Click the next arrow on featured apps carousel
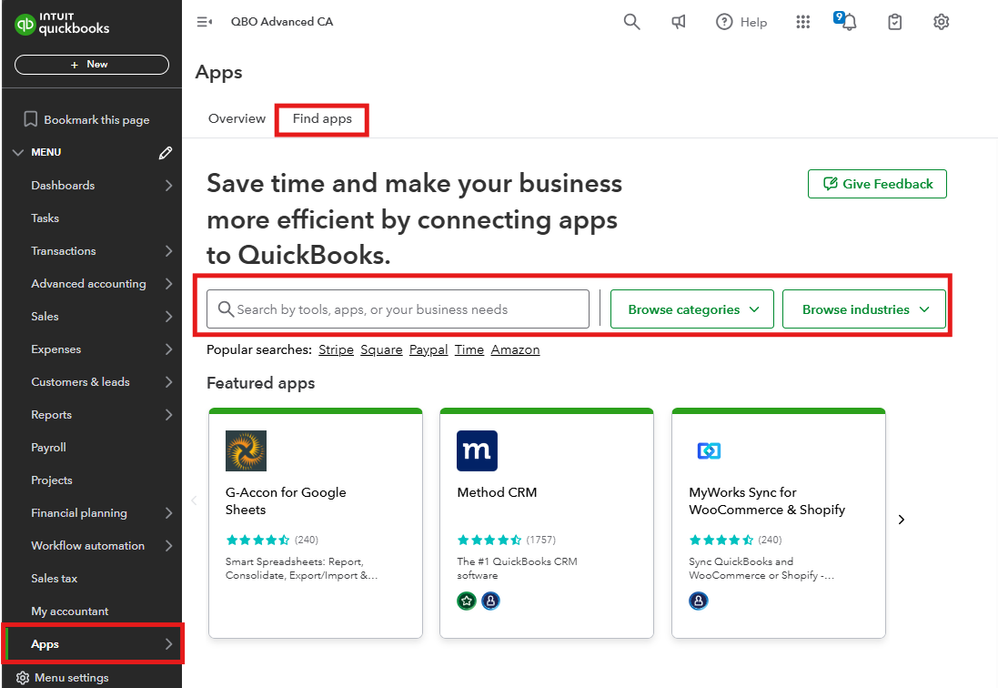Image resolution: width=998 pixels, height=688 pixels. pyautogui.click(x=901, y=519)
